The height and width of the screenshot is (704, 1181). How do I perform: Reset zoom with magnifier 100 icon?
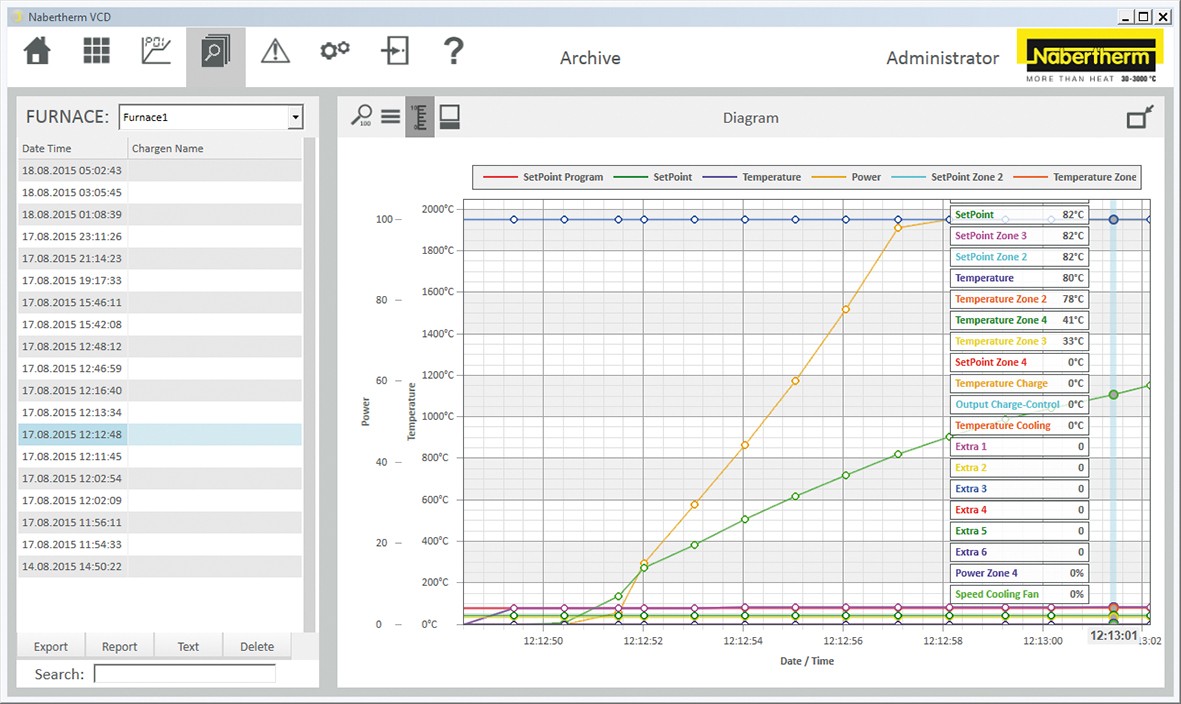(362, 116)
